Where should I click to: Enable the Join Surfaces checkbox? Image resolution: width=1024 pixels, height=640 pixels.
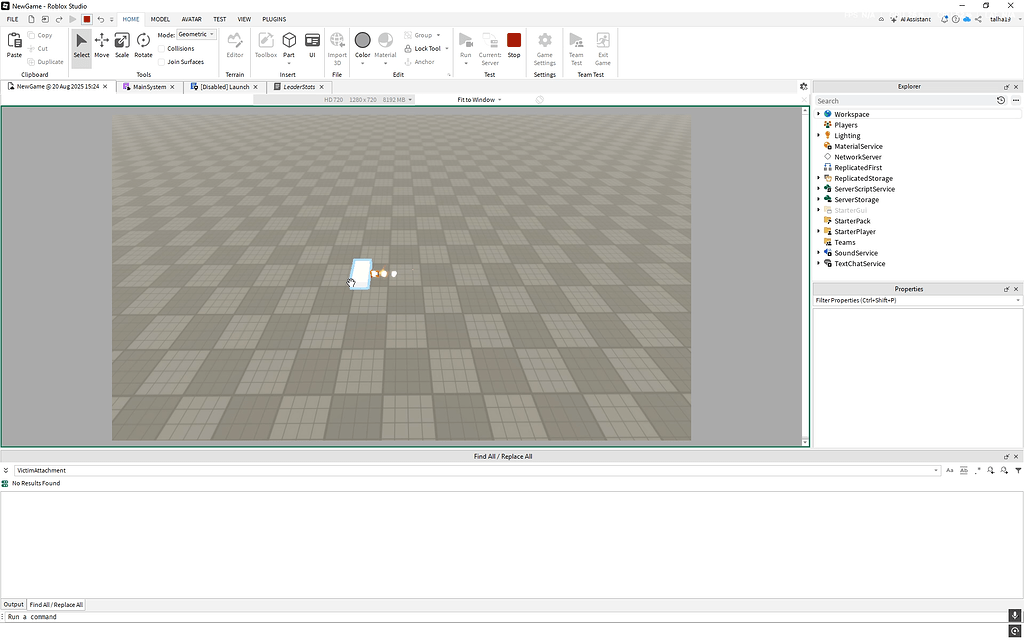(x=161, y=62)
